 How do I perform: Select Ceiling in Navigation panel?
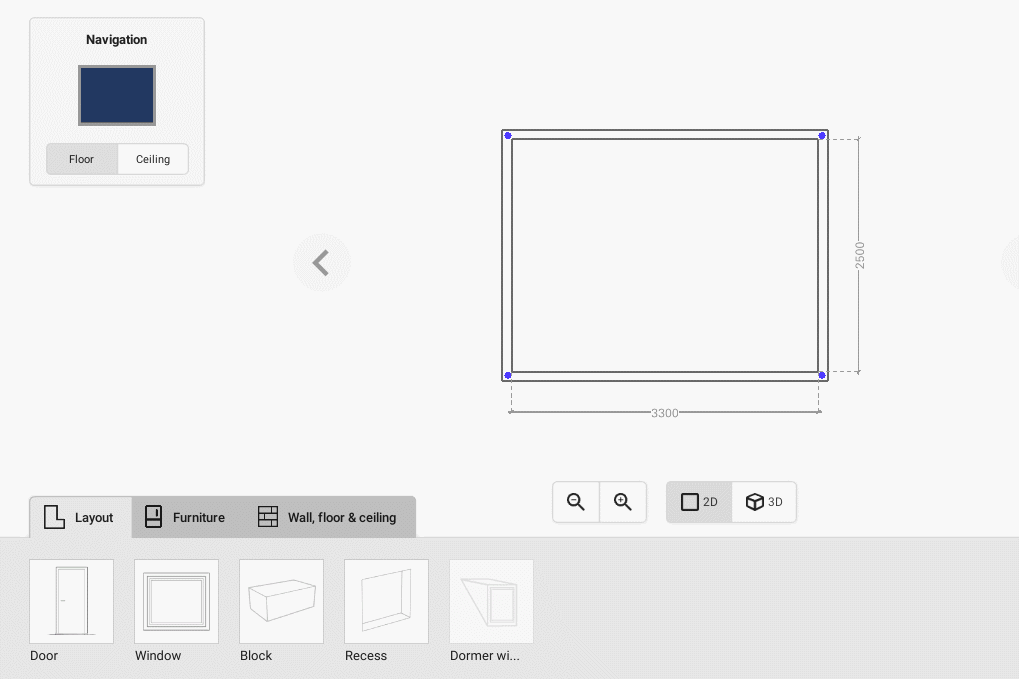pos(153,159)
